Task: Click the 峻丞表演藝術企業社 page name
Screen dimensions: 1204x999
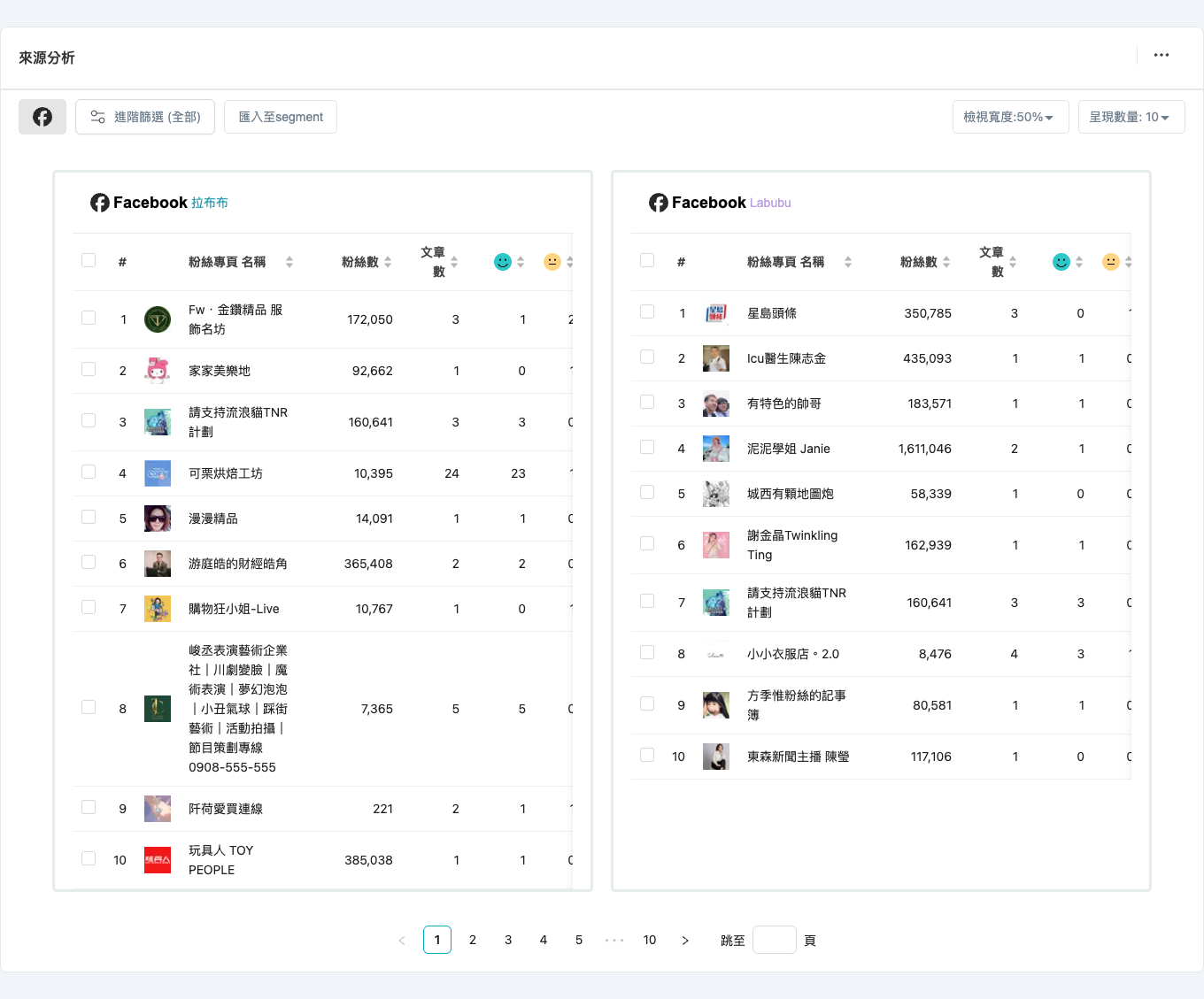Action: tap(238, 709)
